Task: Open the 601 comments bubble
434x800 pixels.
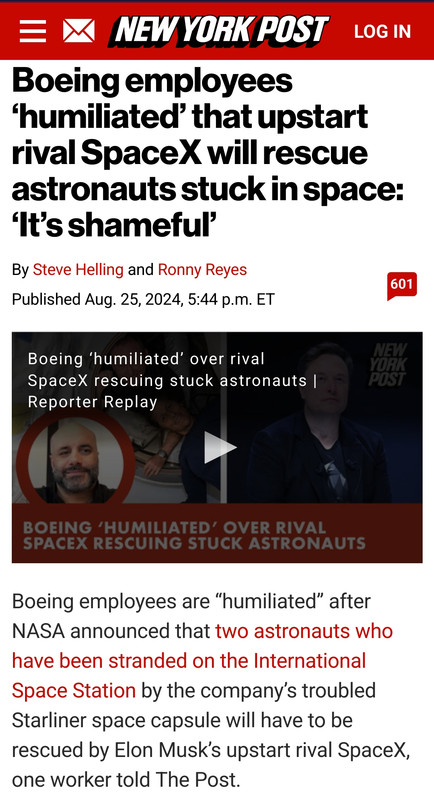Action: (x=402, y=285)
